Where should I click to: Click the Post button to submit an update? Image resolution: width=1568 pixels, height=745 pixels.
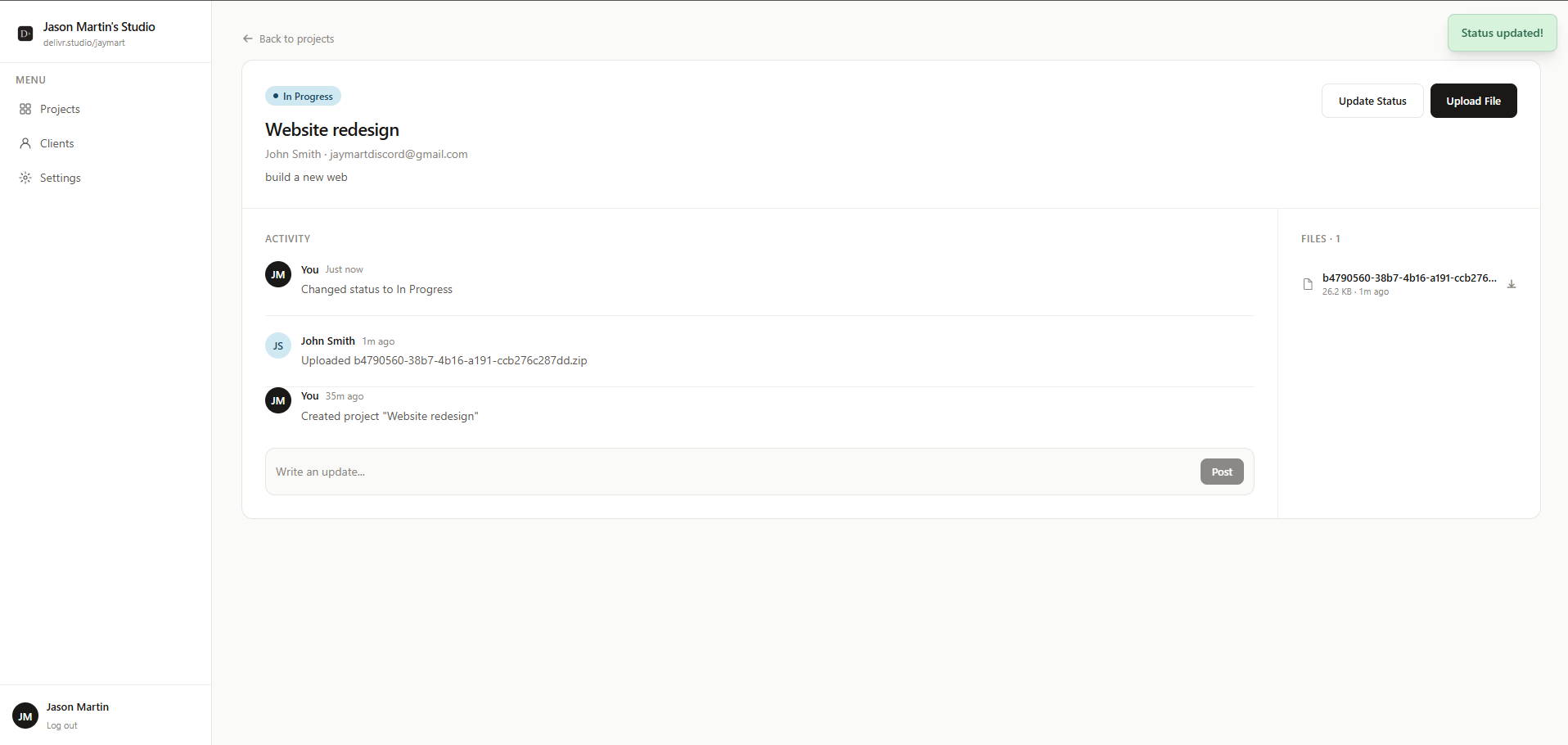pos(1221,472)
